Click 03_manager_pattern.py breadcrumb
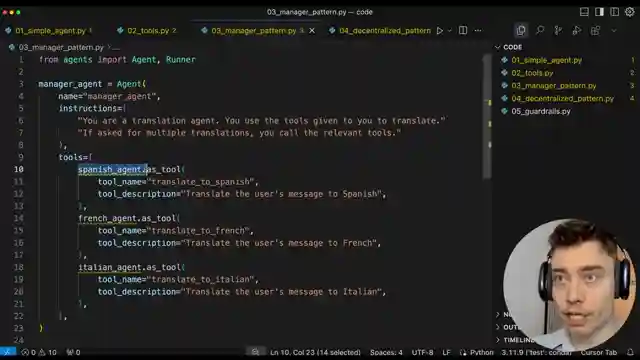This screenshot has width=640, height=360. [x=61, y=47]
